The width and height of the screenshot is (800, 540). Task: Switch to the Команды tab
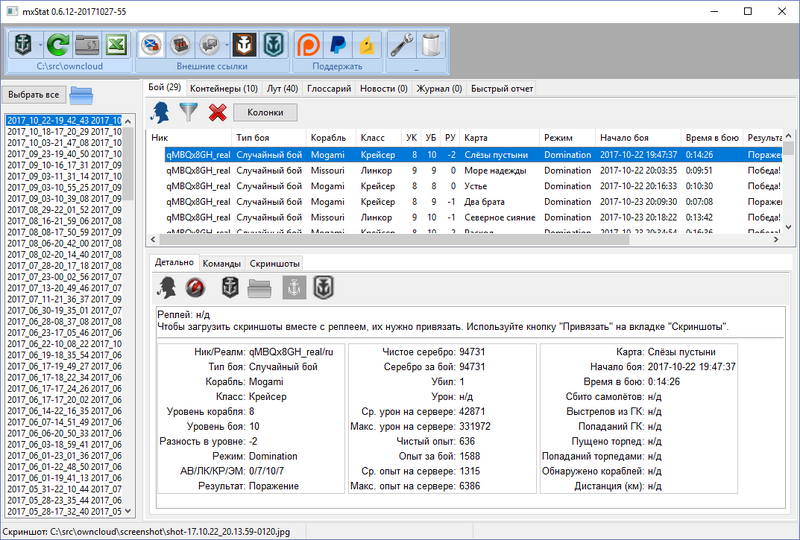222,263
